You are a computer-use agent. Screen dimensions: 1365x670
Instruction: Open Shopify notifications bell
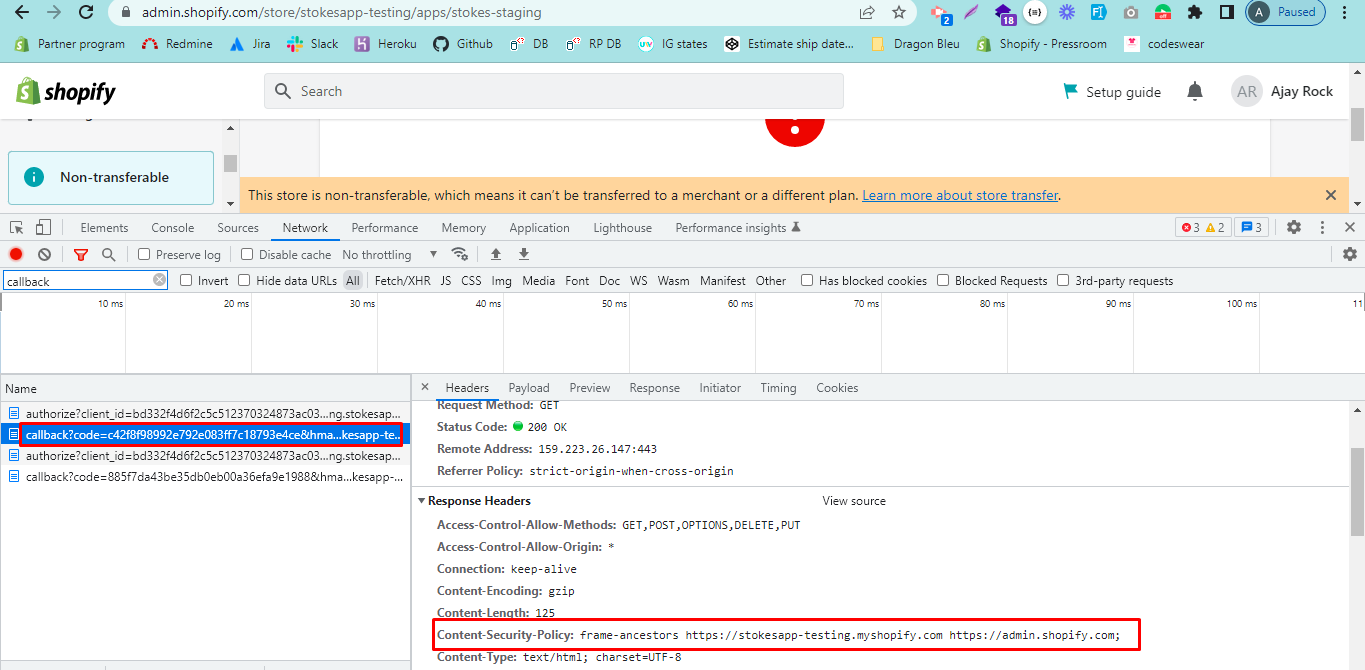click(x=1195, y=91)
